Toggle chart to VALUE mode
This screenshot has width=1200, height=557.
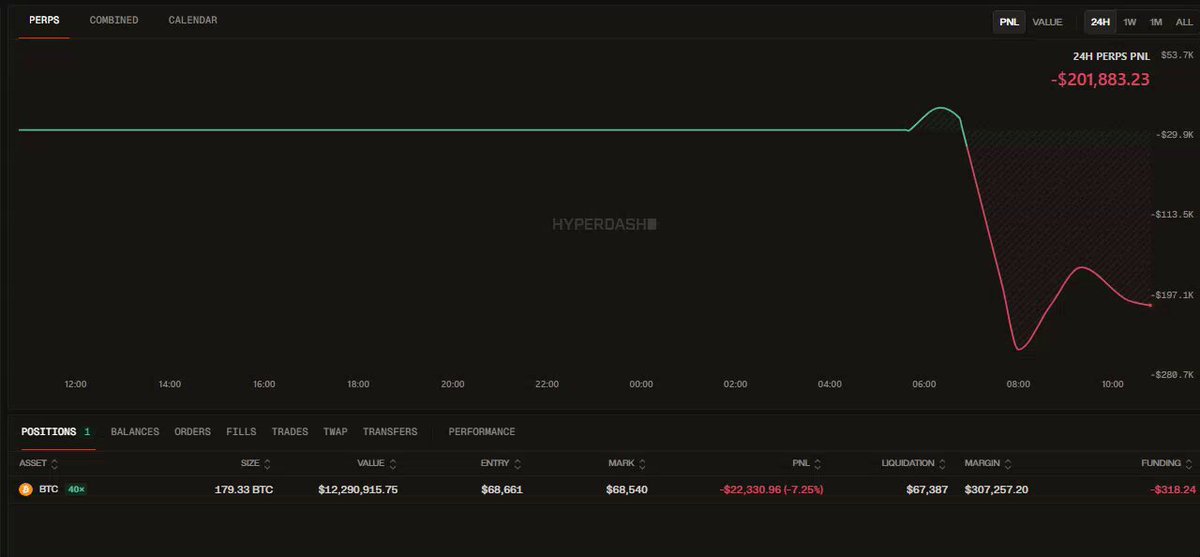[x=1047, y=22]
